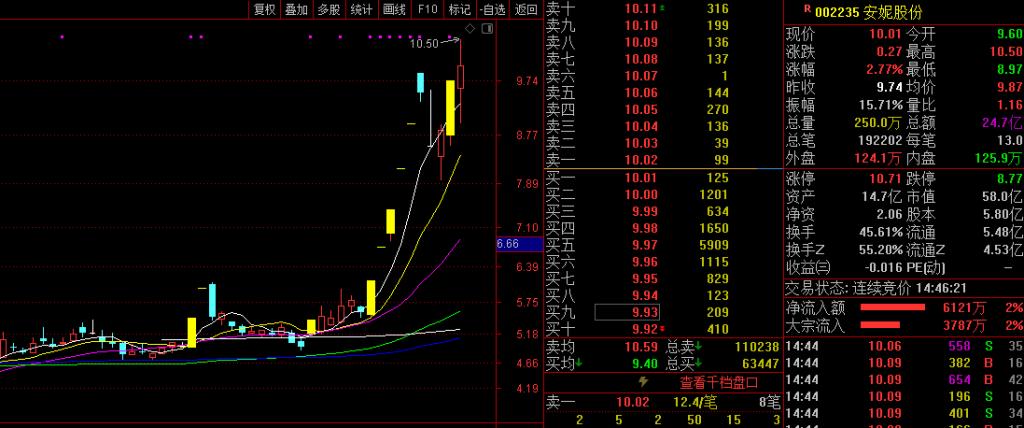
Task: Click the boxed 9.93 price in 买九 row
Action: point(627,312)
